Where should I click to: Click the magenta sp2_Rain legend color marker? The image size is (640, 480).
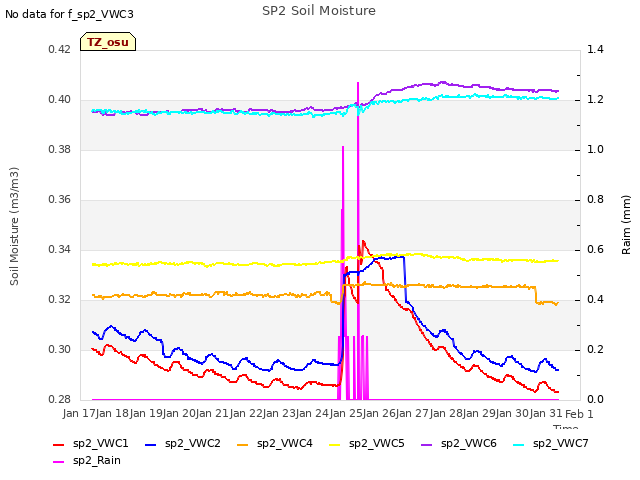[x=59, y=462]
